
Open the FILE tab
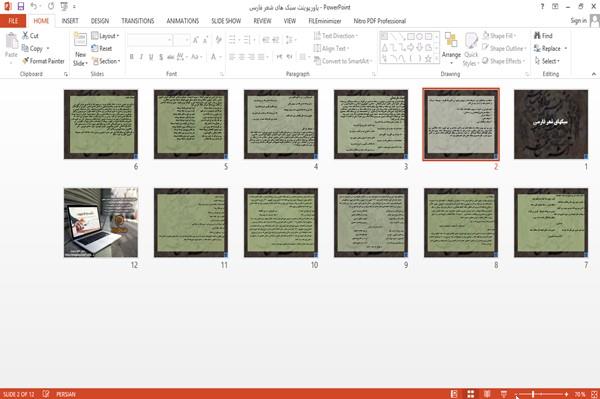[x=13, y=21]
